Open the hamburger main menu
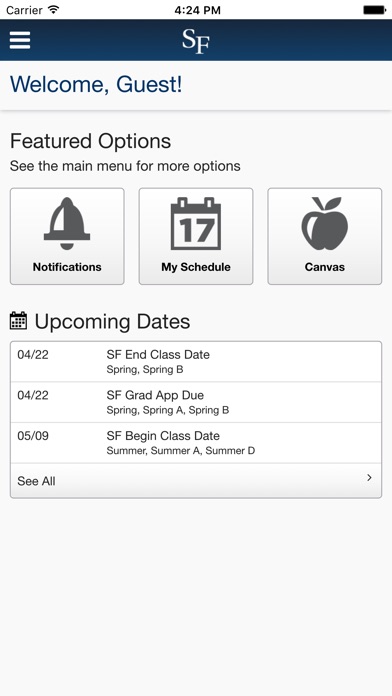The width and height of the screenshot is (392, 696). 20,40
